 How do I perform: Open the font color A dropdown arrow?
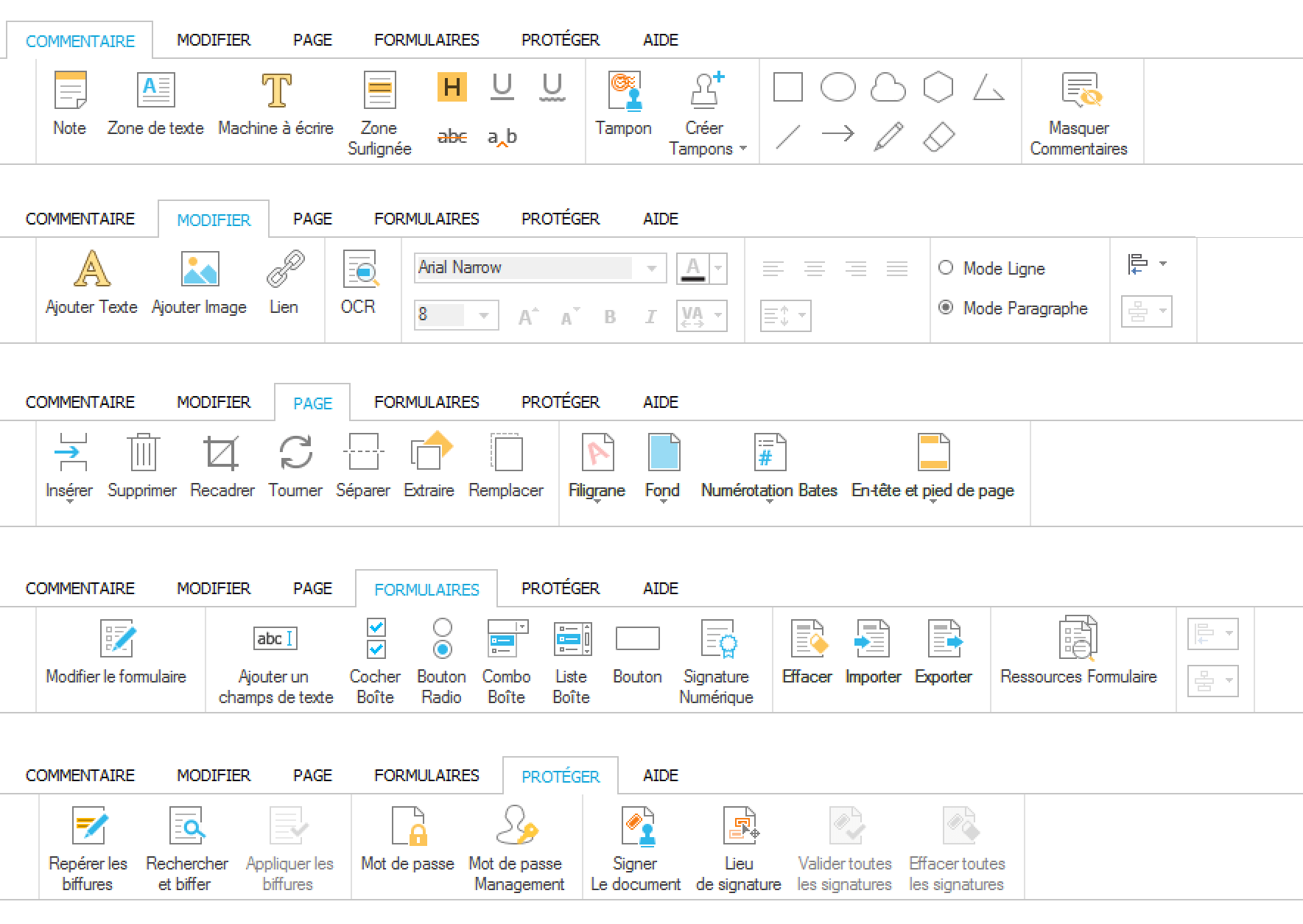pos(718,268)
